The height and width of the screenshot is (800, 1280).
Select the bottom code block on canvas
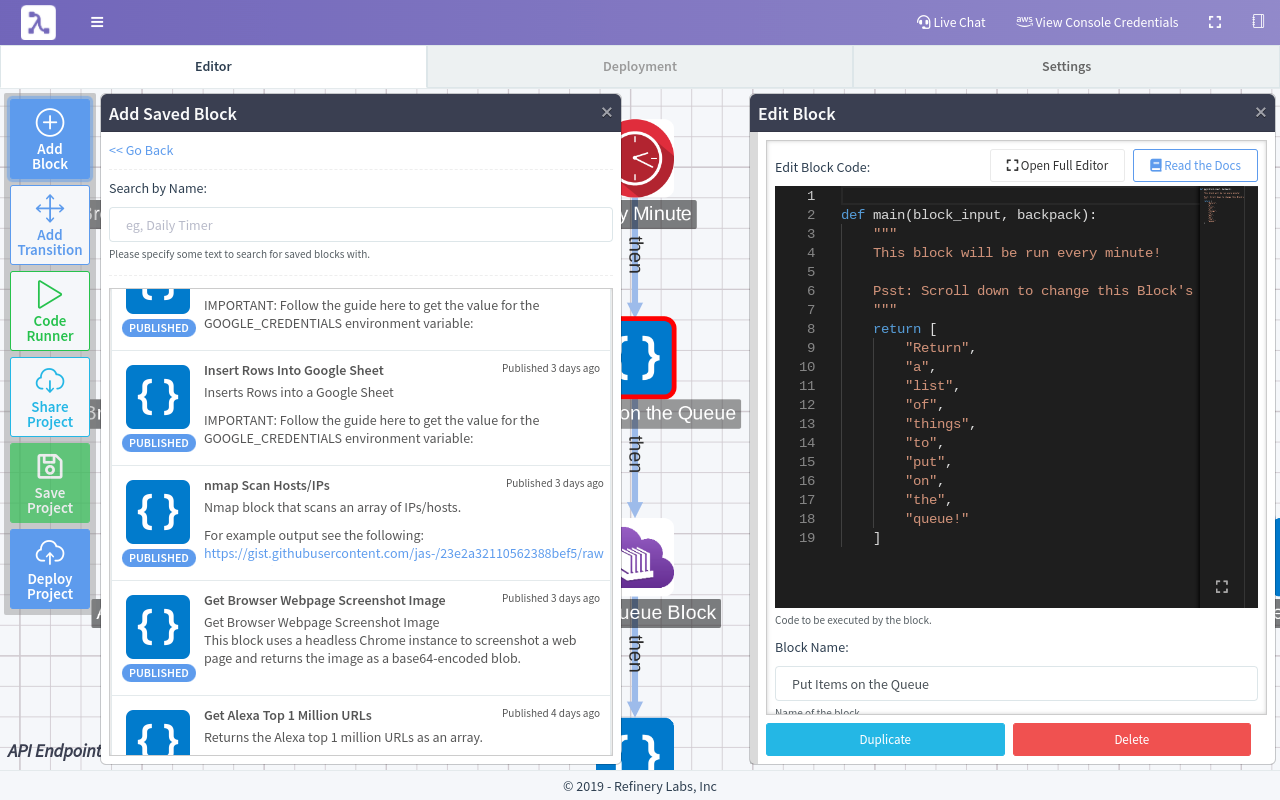point(648,744)
